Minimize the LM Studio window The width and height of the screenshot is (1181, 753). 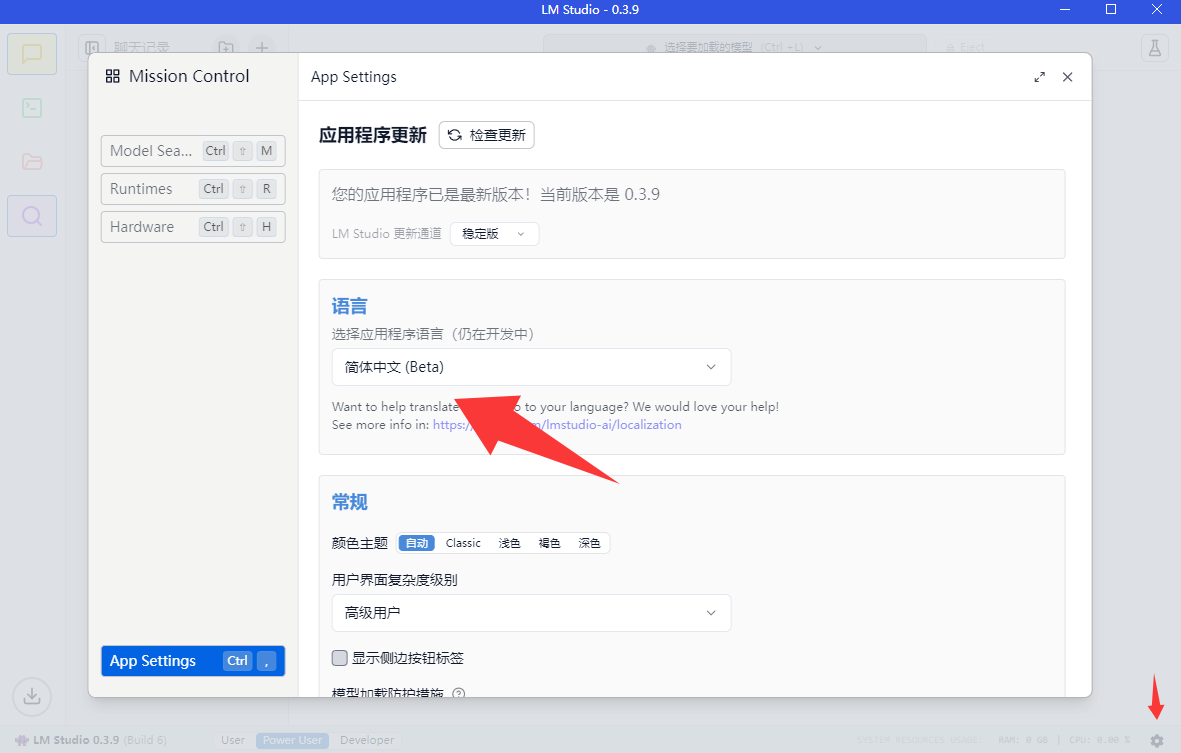pyautogui.click(x=1065, y=10)
